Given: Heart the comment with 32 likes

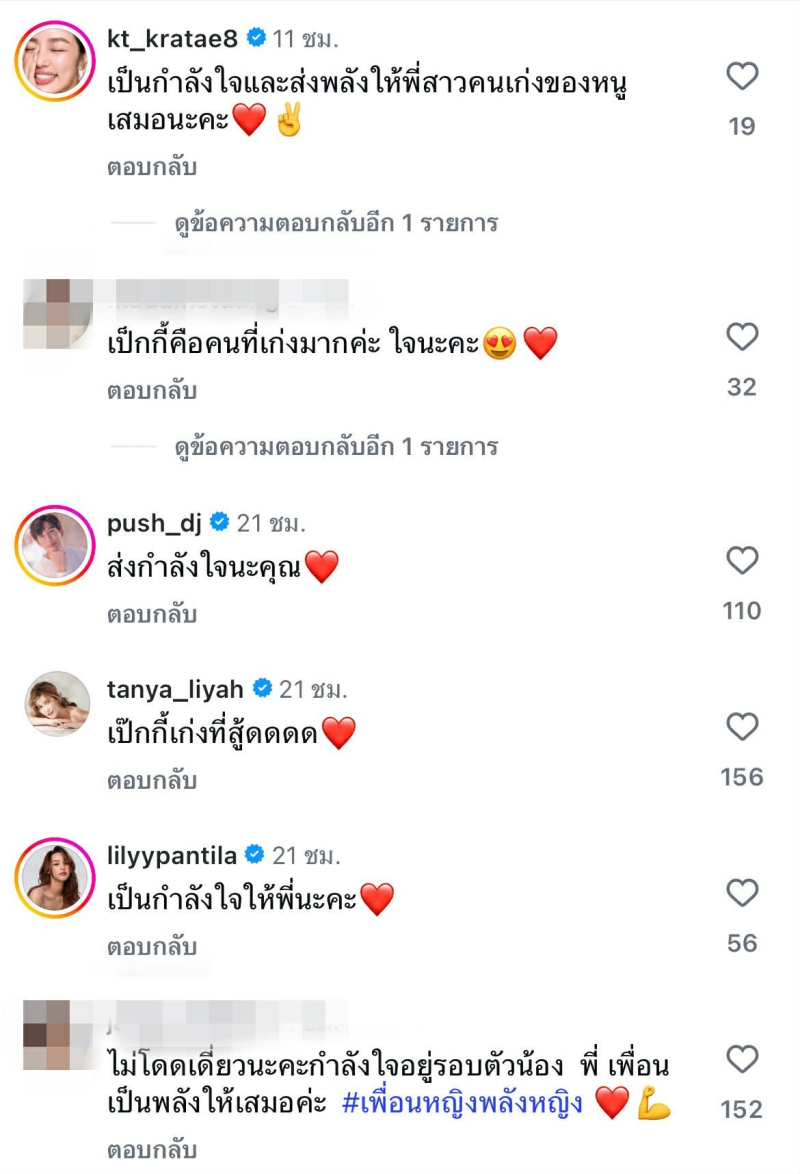Looking at the screenshot, I should point(742,337).
